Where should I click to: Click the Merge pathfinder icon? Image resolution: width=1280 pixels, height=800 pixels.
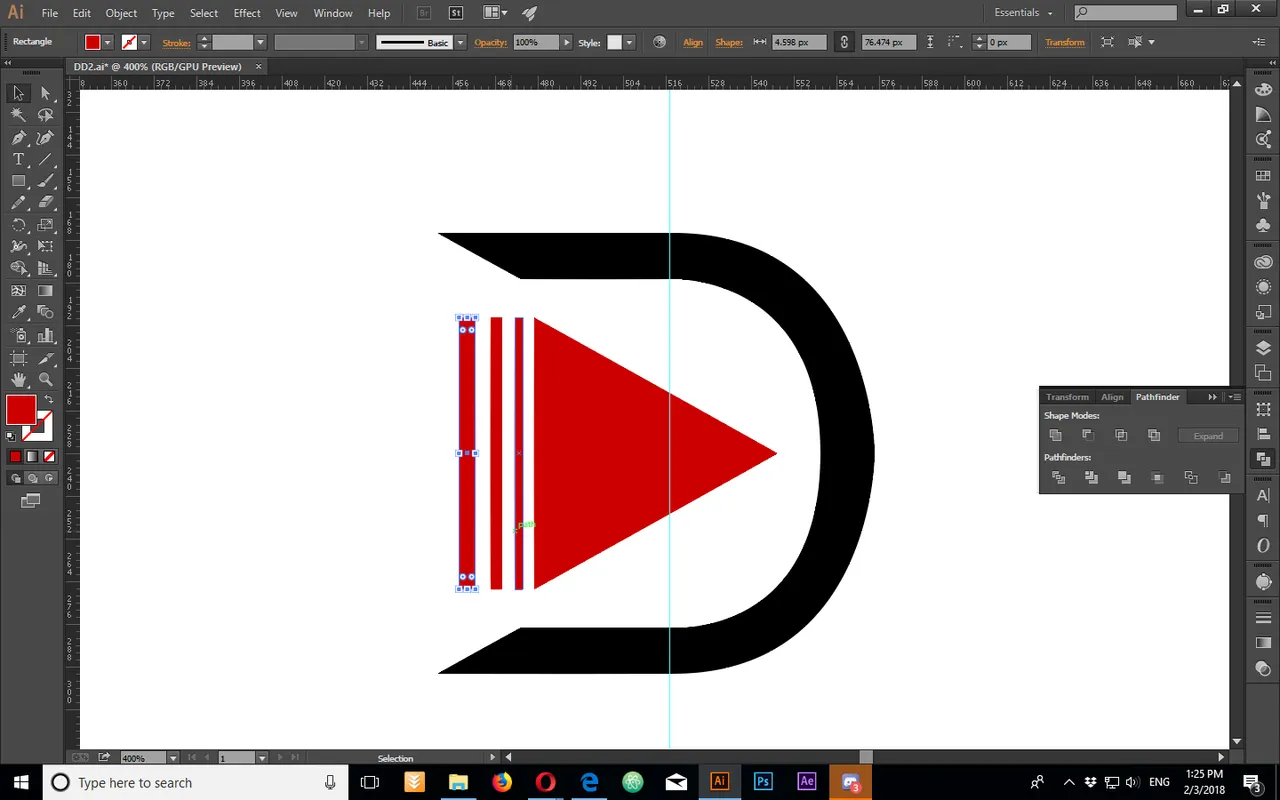1124,478
